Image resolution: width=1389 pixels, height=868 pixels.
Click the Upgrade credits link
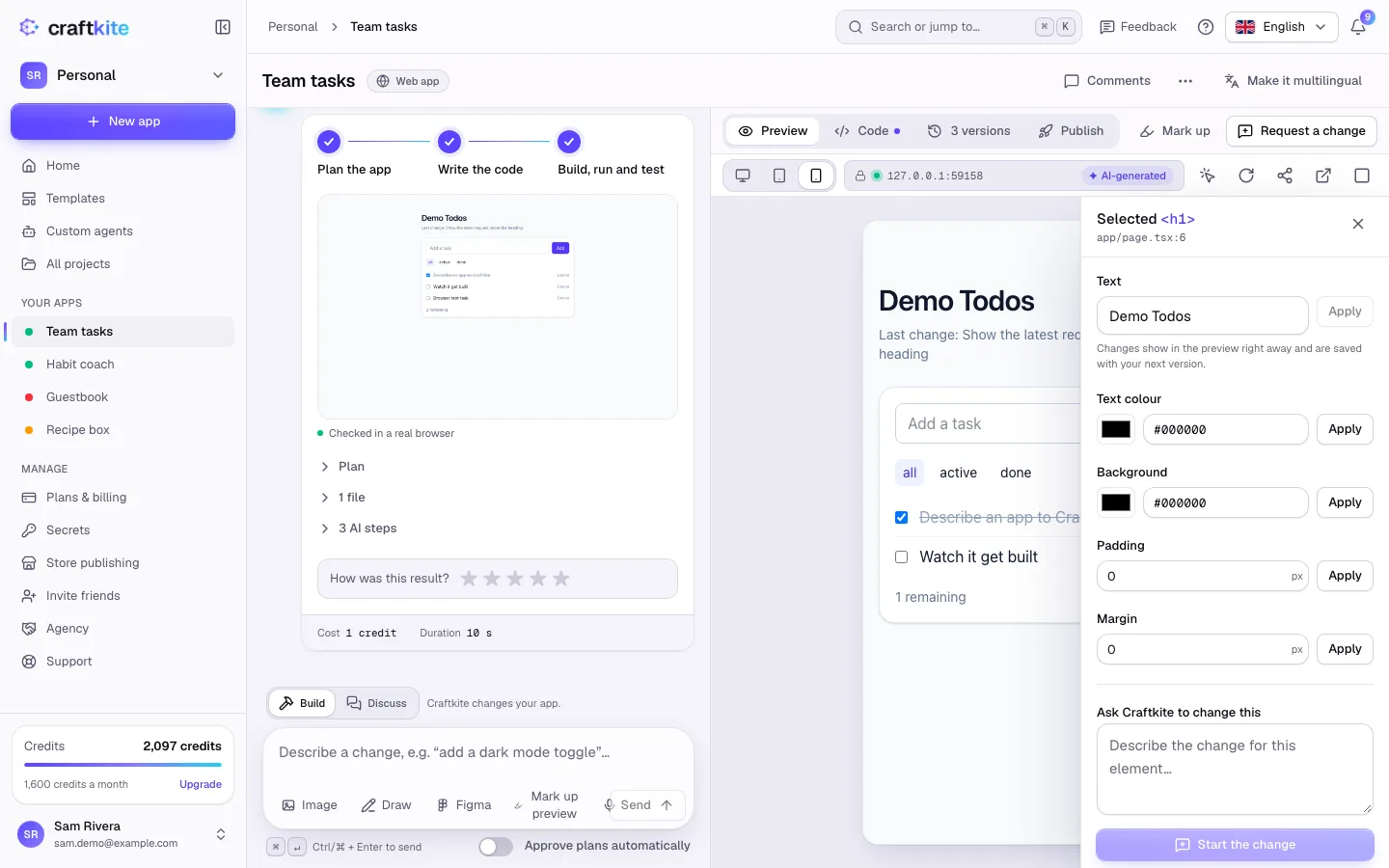click(x=201, y=784)
